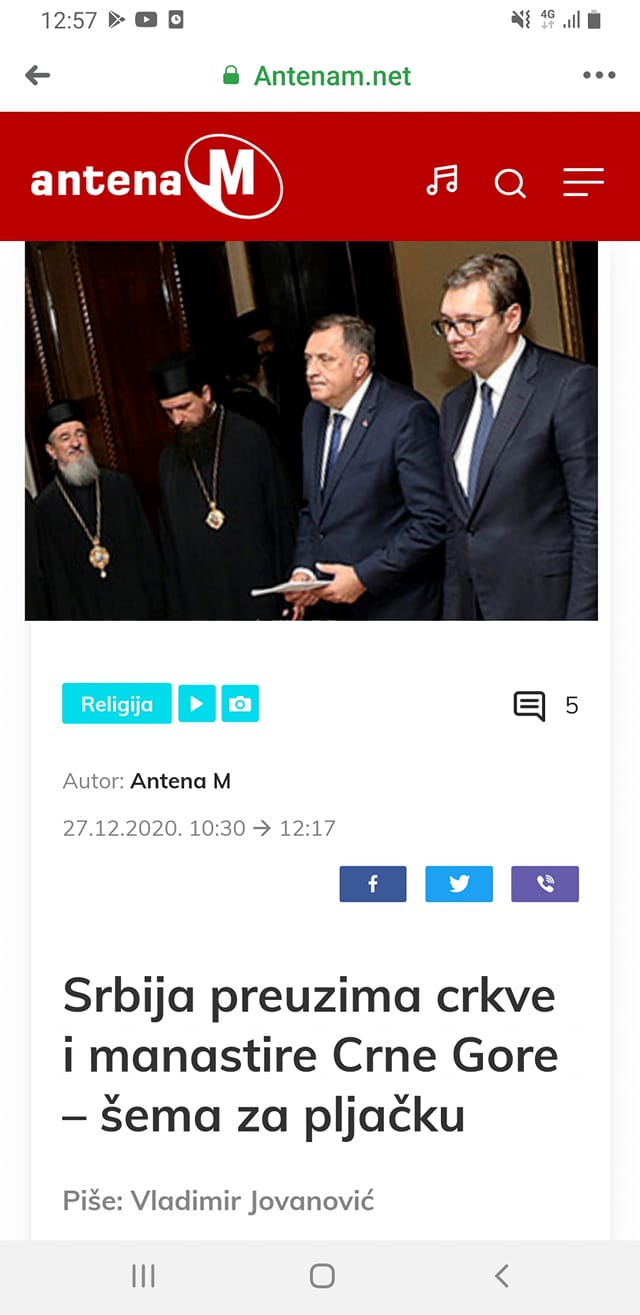Select the Religija category tag
Image resolution: width=640 pixels, height=1315 pixels.
[x=117, y=704]
